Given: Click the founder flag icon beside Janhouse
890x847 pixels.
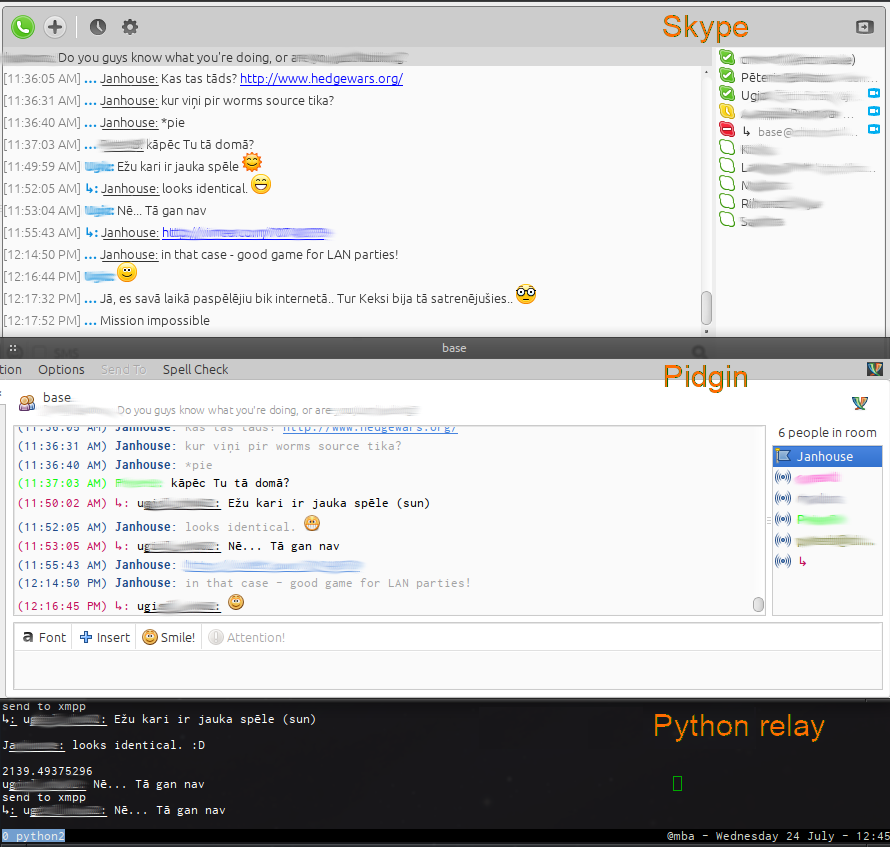Looking at the screenshot, I should [x=783, y=456].
